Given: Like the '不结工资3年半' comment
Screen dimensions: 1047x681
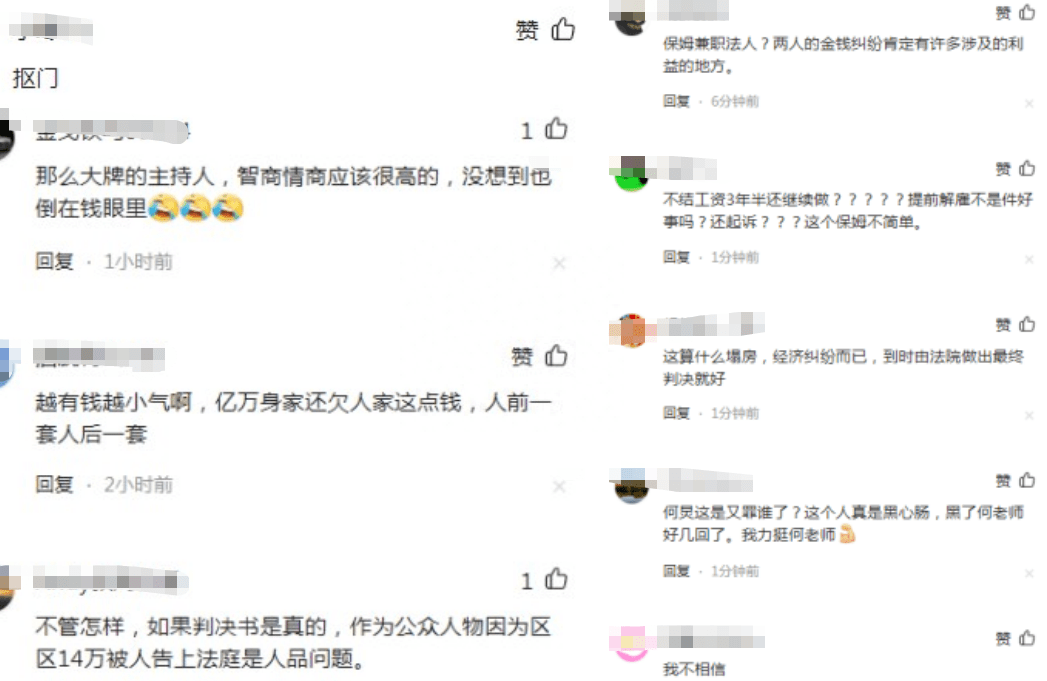Looking at the screenshot, I should 1027,168.
